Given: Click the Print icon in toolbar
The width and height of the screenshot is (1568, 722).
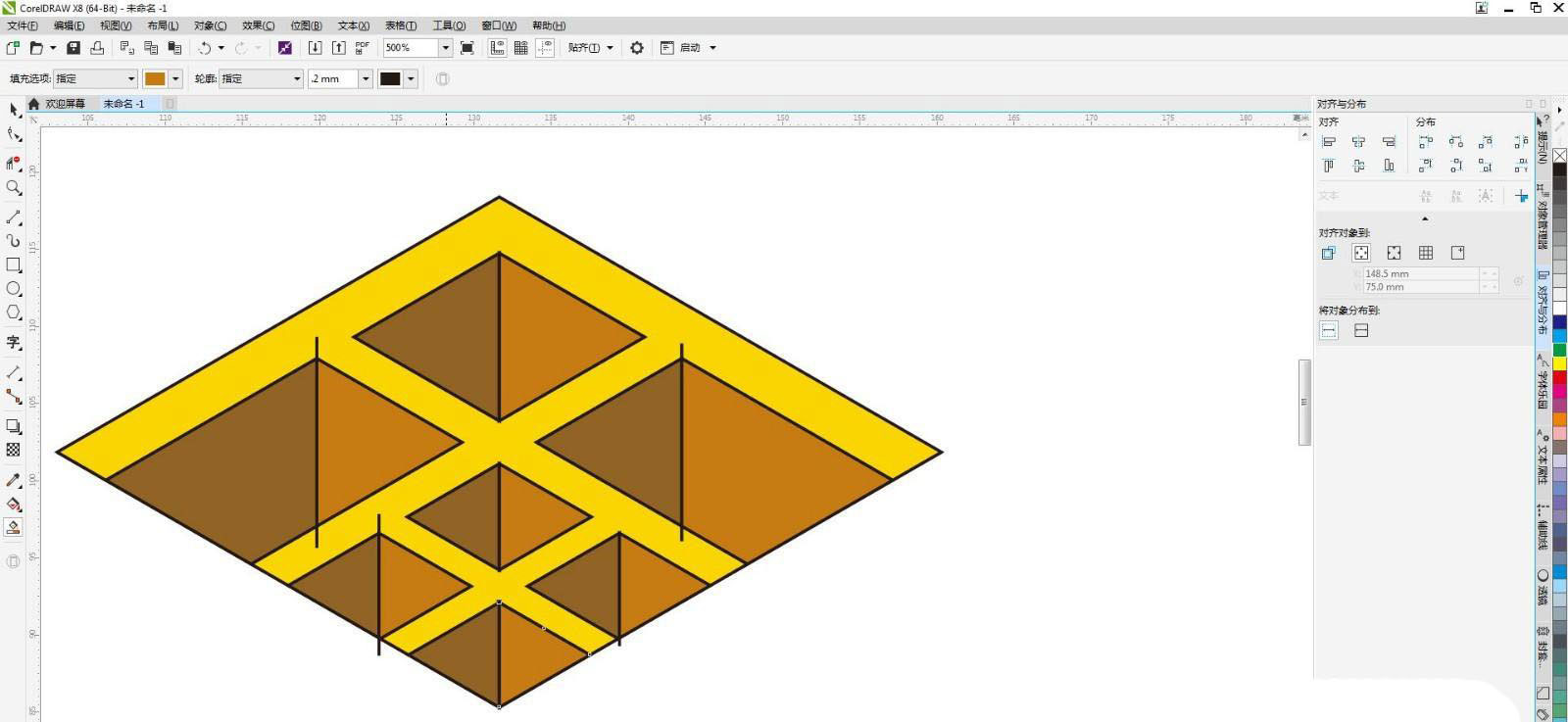Looking at the screenshot, I should click(x=97, y=47).
